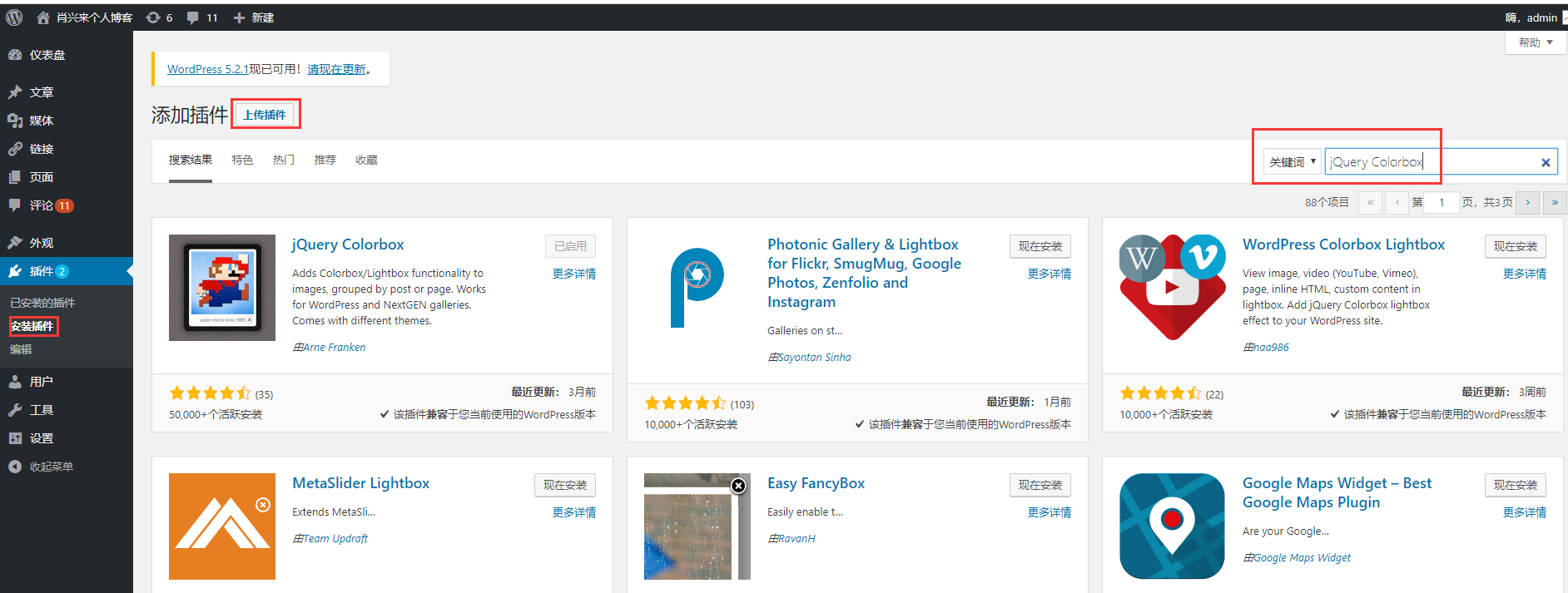Select 安装插件 submenu item

click(x=32, y=326)
